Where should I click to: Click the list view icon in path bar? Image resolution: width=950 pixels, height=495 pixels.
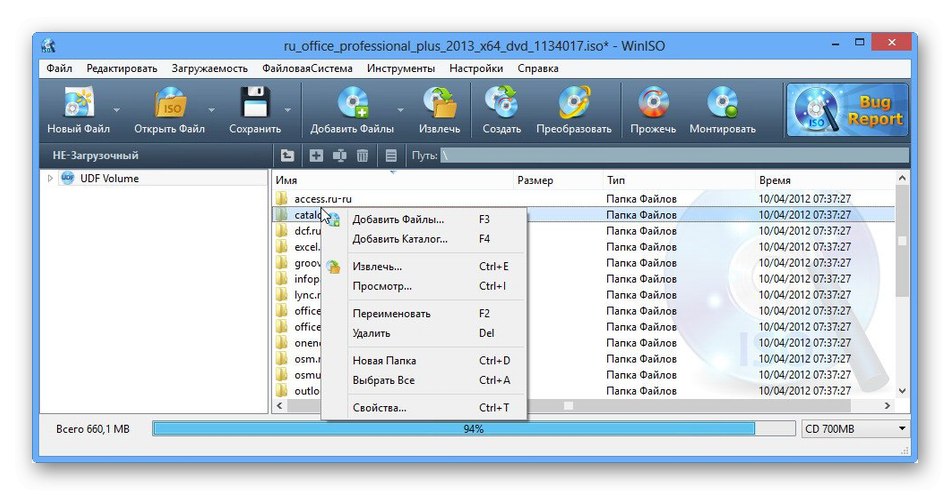(391, 156)
